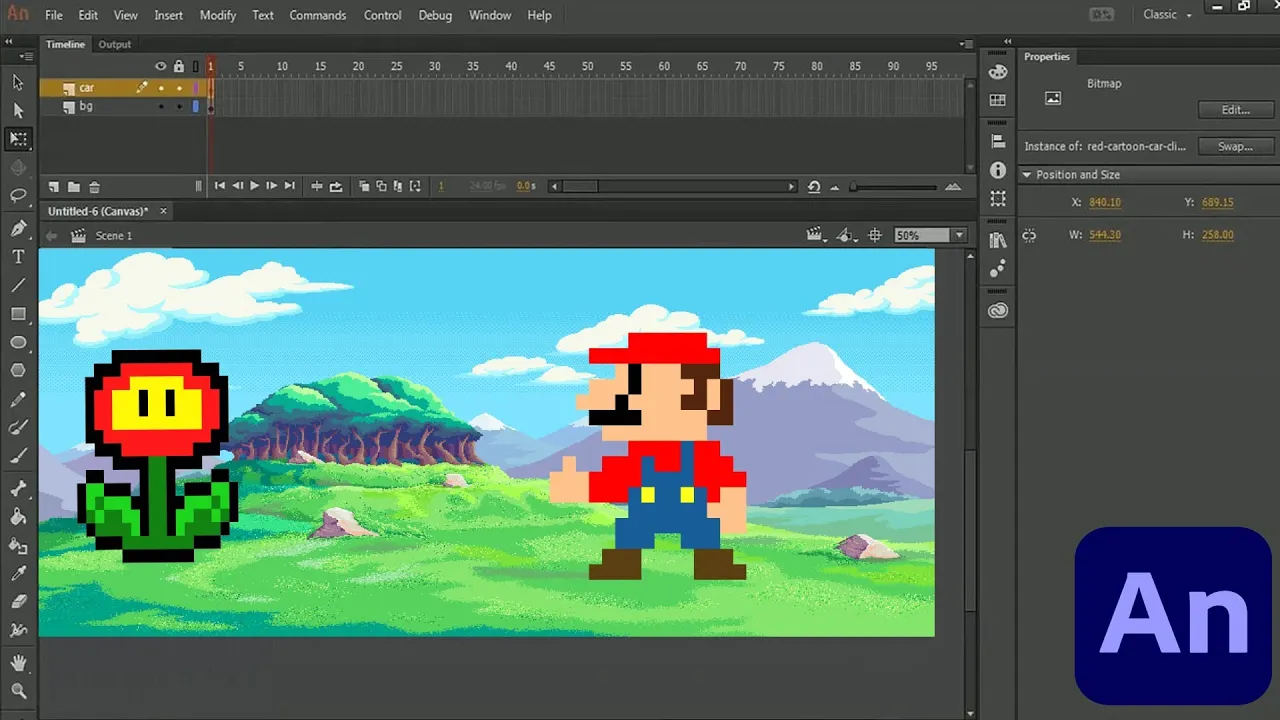Open the File menu

pyautogui.click(x=54, y=15)
